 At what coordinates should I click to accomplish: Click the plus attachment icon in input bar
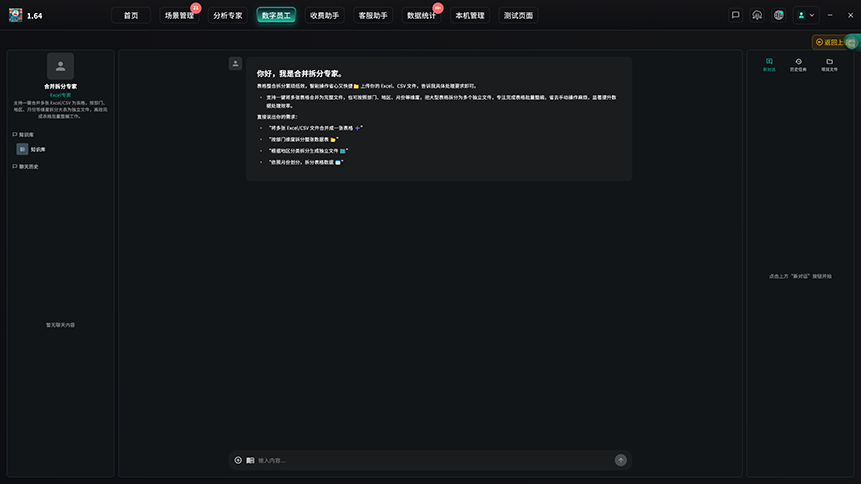click(238, 460)
